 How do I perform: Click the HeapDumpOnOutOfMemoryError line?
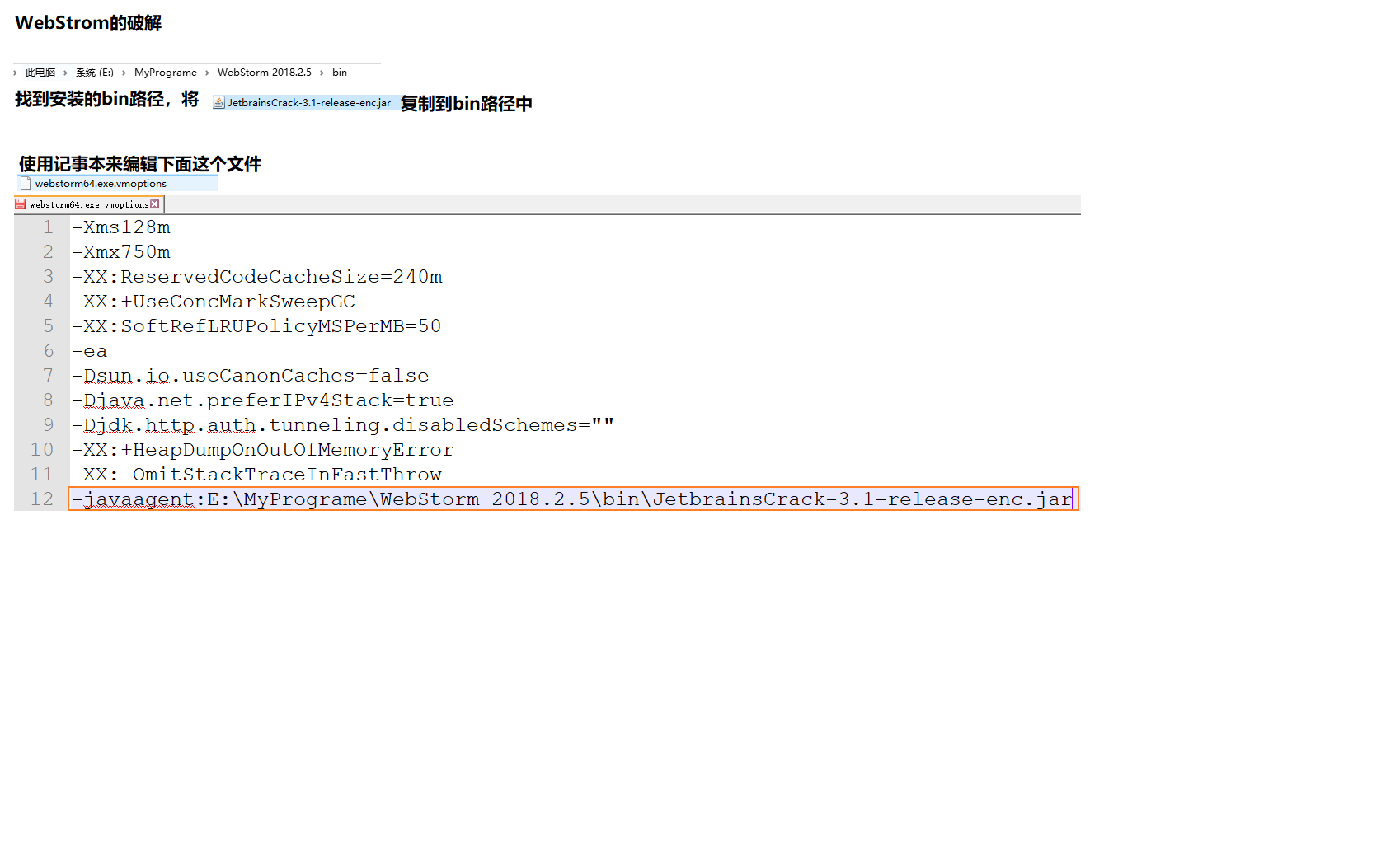pos(262,450)
